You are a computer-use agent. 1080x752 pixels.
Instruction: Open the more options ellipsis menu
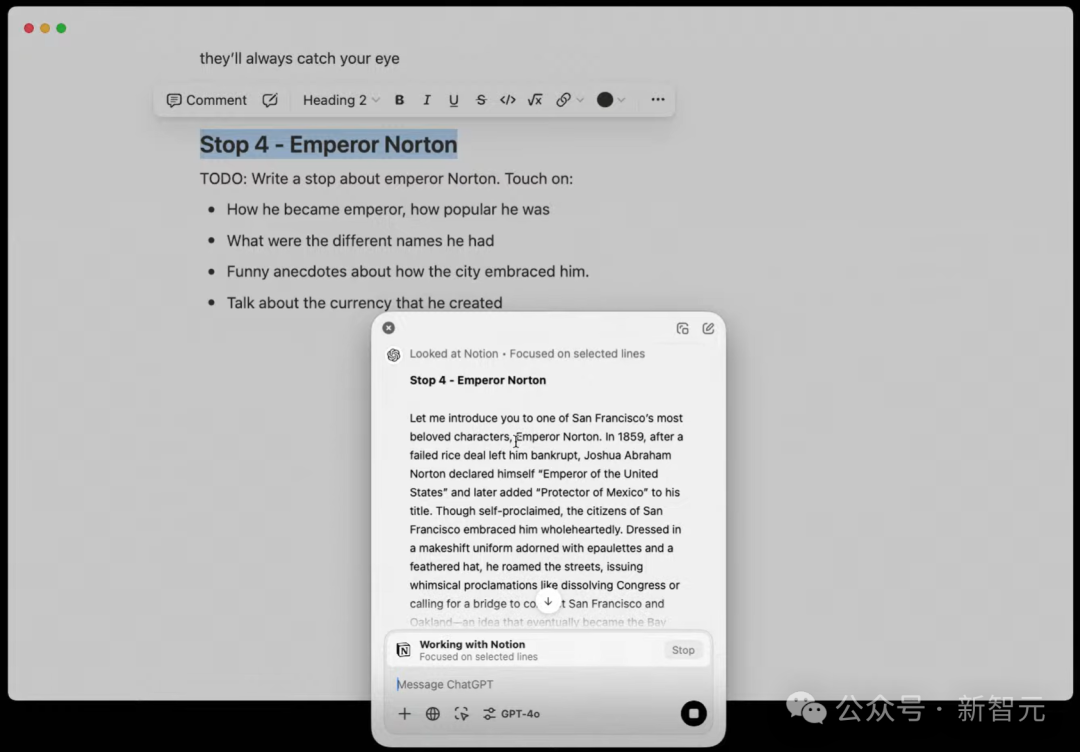(658, 100)
